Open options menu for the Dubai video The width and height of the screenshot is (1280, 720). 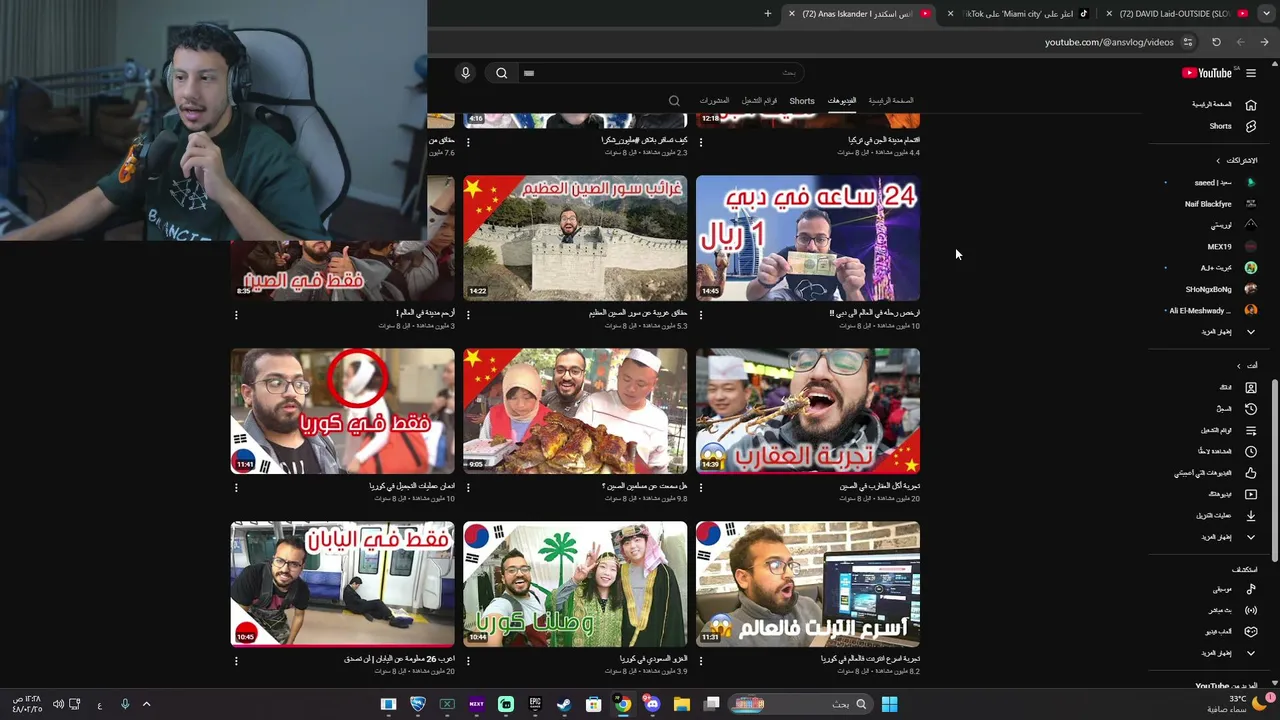(x=701, y=314)
